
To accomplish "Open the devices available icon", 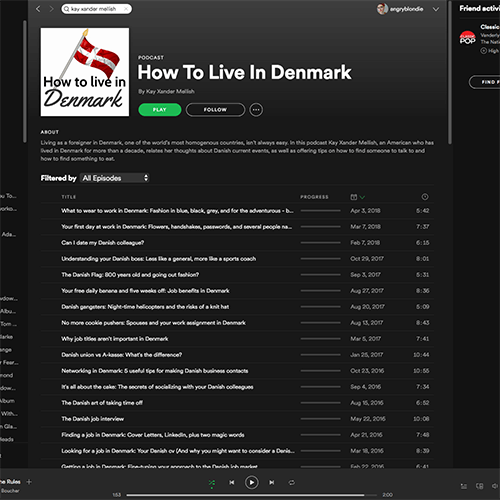I will click(480, 486).
